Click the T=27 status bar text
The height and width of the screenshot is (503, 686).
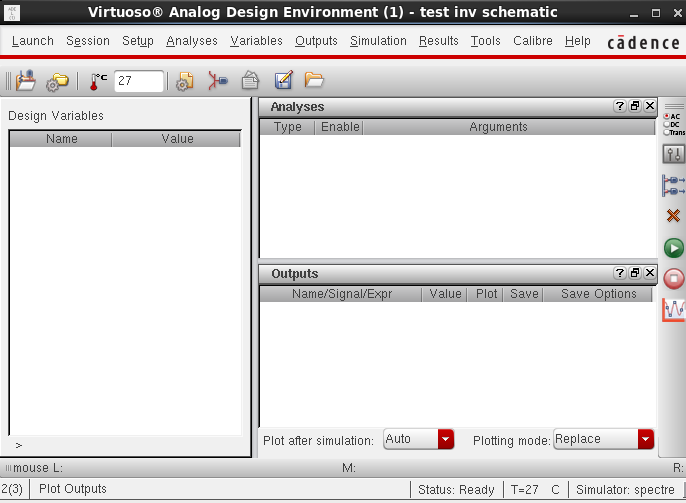coord(524,489)
